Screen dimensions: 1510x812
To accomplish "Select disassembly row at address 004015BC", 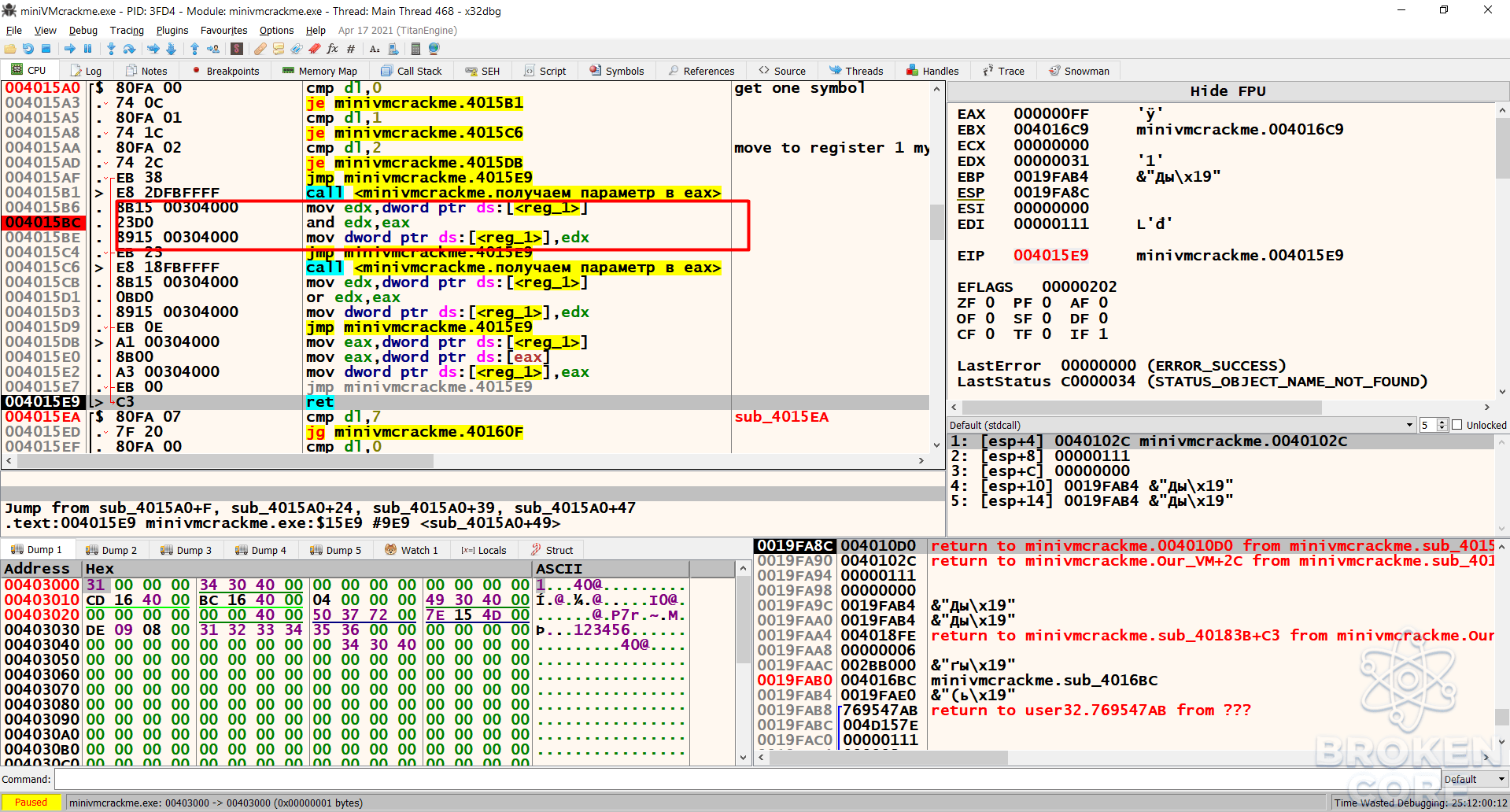I will pyautogui.click(x=464, y=223).
